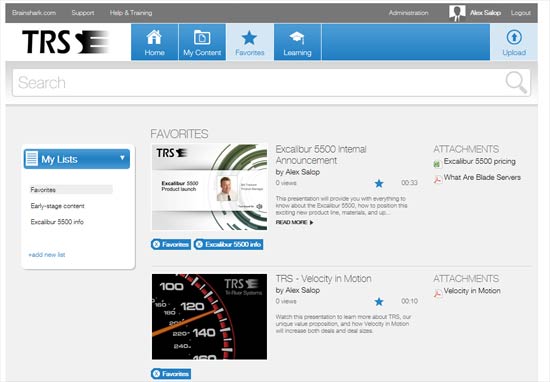Click the TRS logo
Image resolution: width=550 pixels, height=382 pixels.
66,42
